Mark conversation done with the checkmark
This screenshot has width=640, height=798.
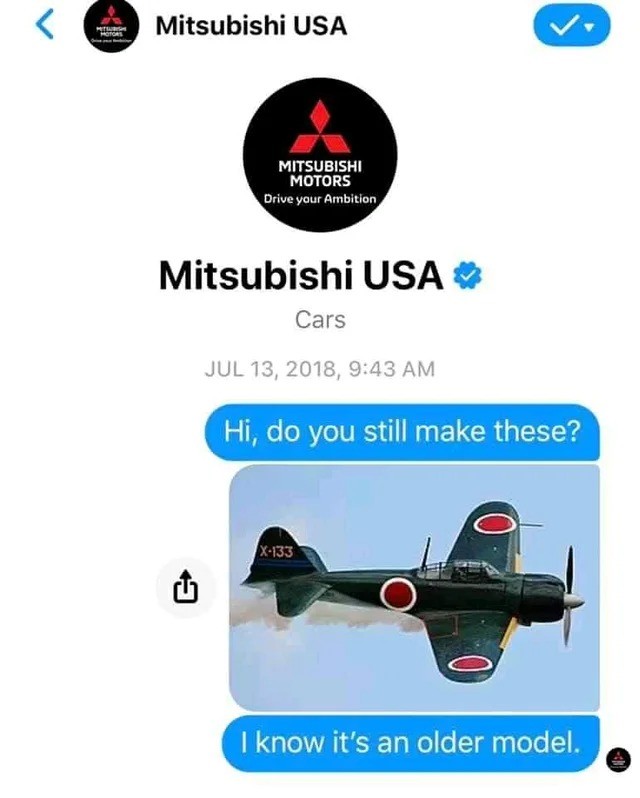click(564, 25)
